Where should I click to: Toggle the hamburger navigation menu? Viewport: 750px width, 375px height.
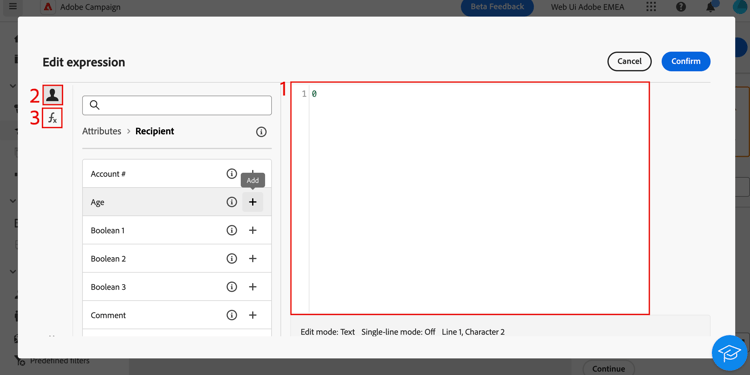[13, 6]
